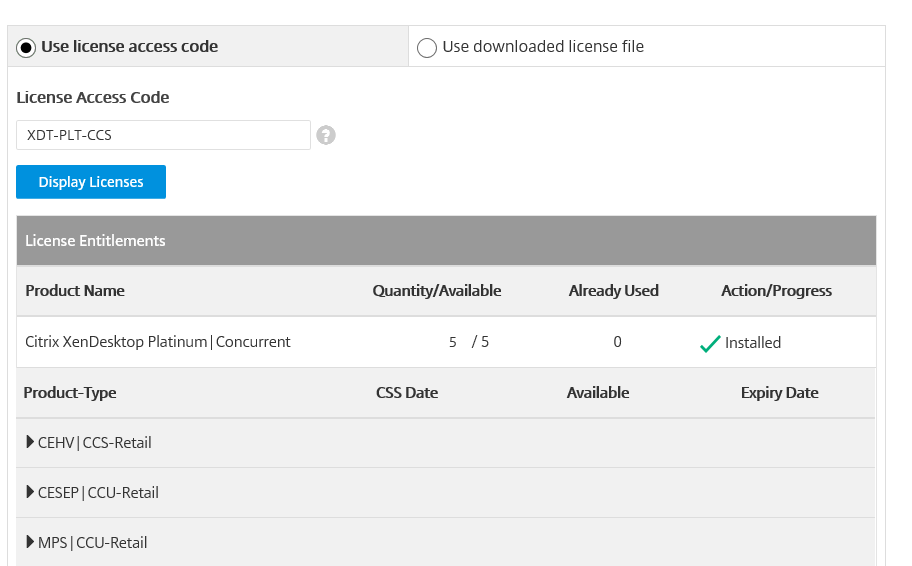
Task: Select Use license access code option
Action: click(x=26, y=47)
